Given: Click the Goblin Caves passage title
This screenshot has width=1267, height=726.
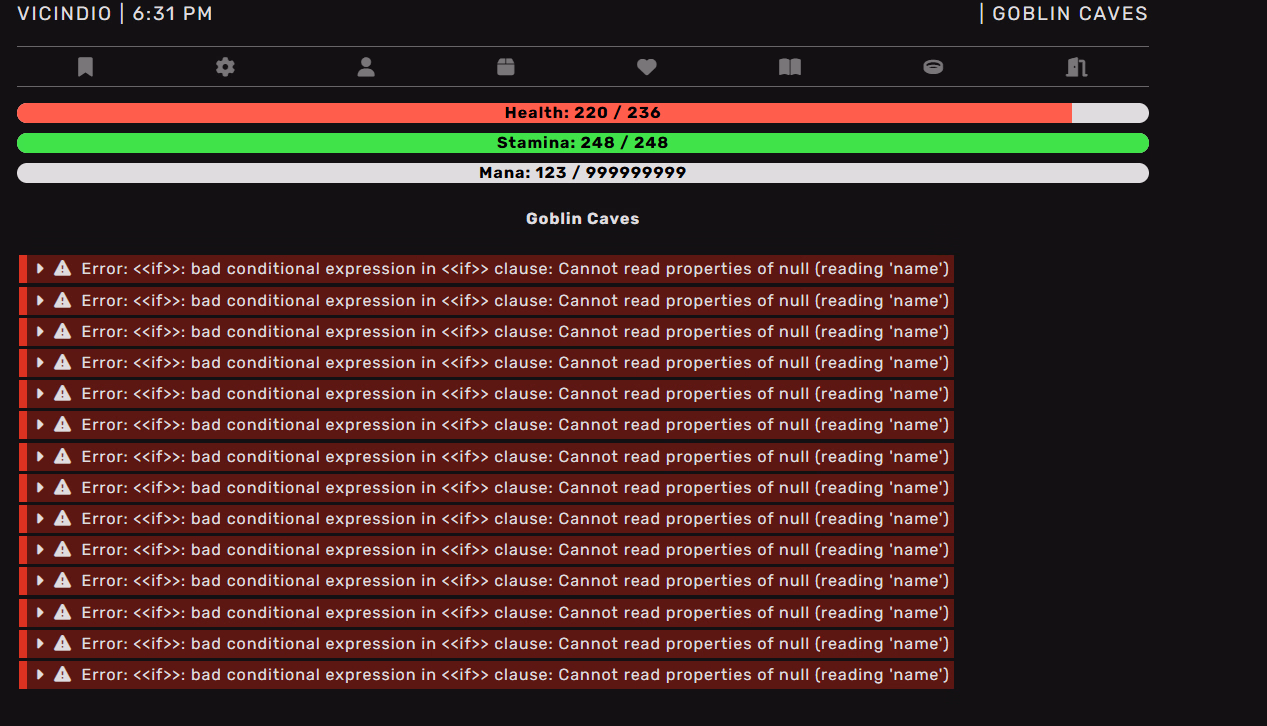Looking at the screenshot, I should coord(582,219).
